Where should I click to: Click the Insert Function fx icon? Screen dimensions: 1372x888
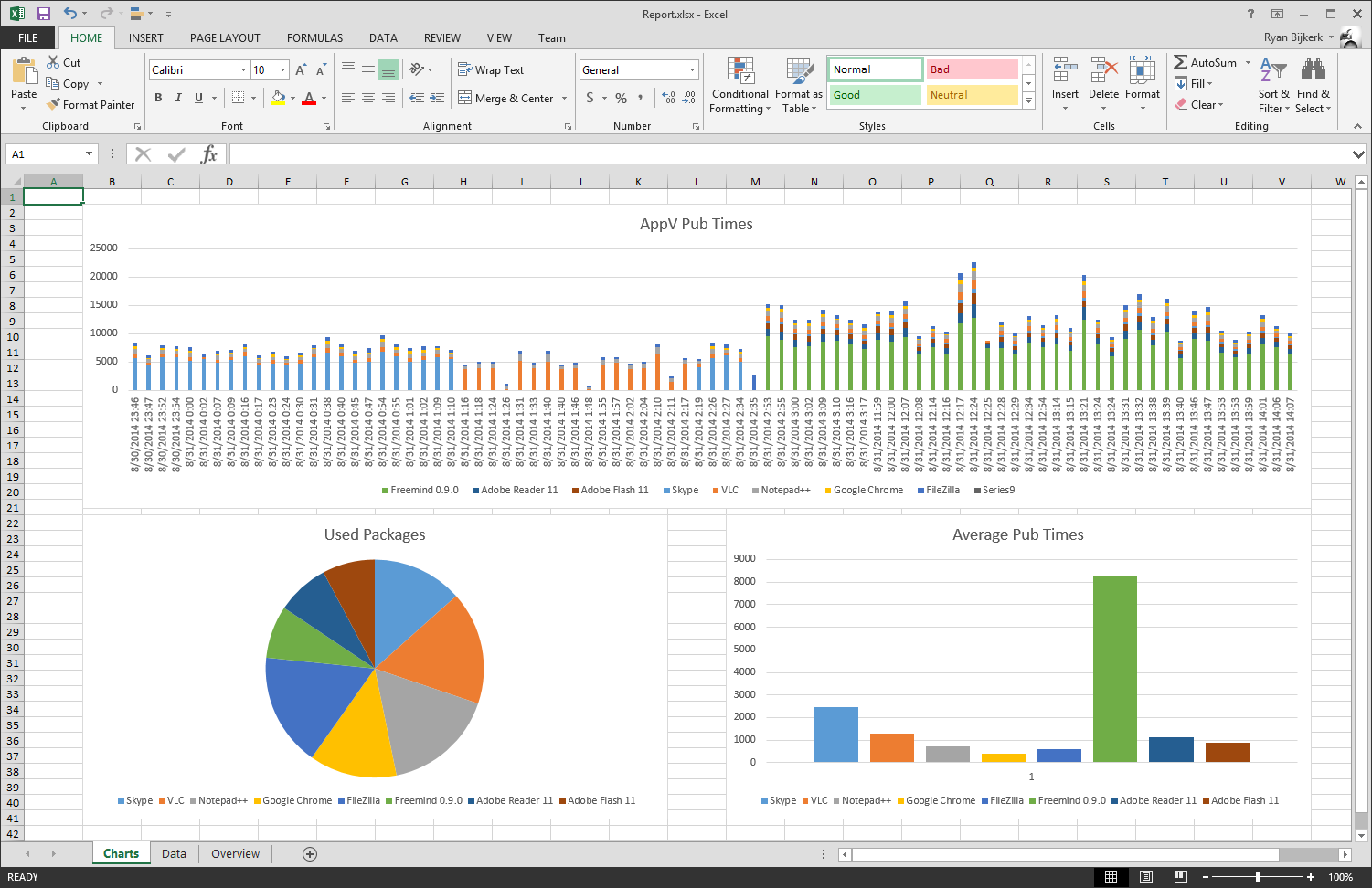click(x=209, y=154)
